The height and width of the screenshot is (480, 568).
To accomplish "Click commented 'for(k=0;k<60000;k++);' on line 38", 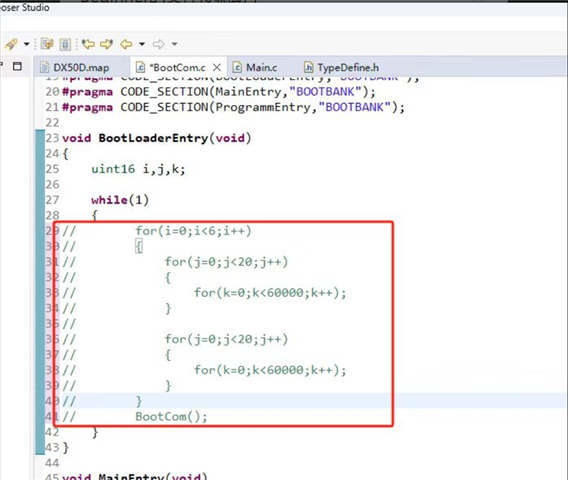I will tap(270, 370).
